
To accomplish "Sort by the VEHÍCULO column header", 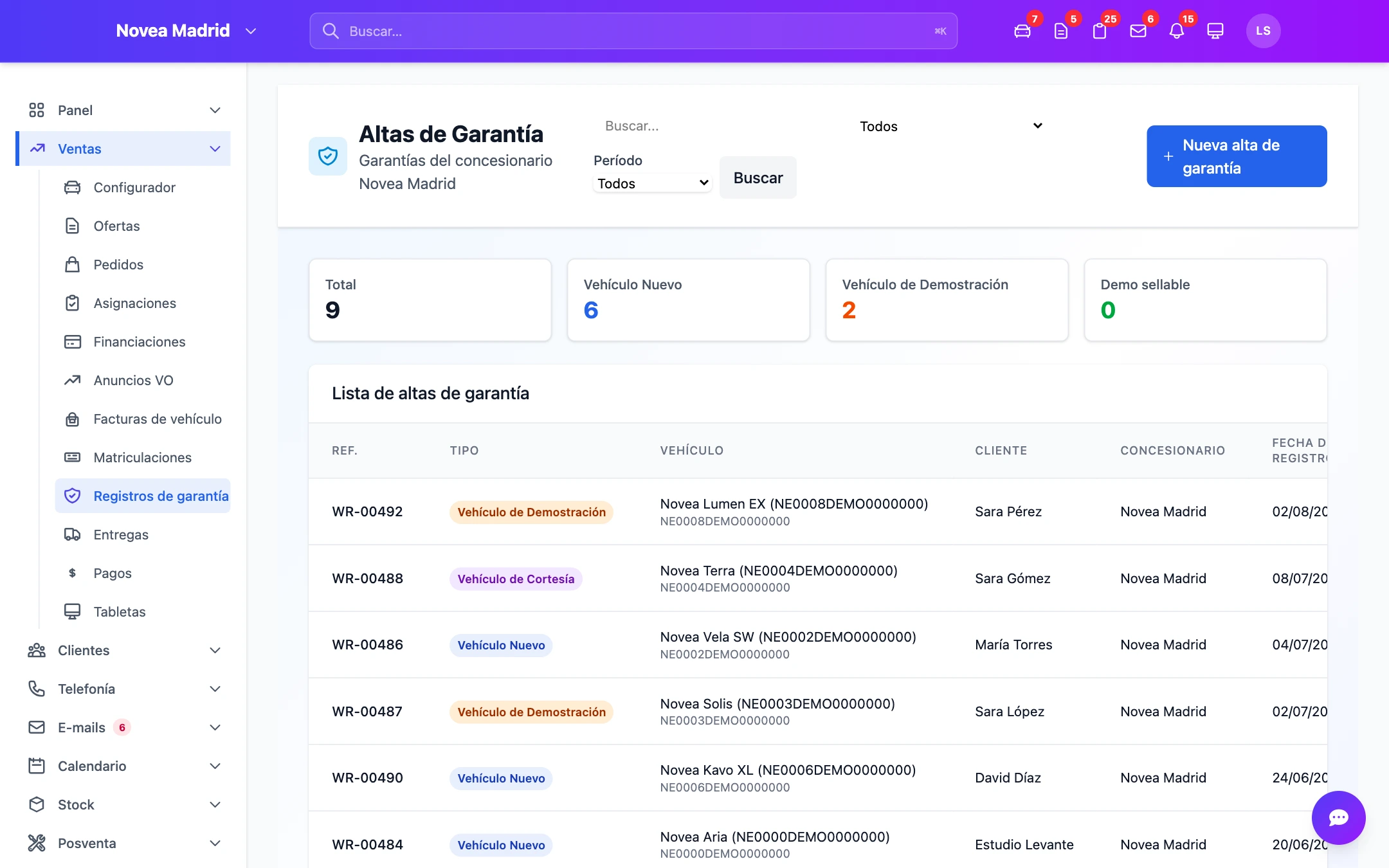I will pyautogui.click(x=692, y=451).
